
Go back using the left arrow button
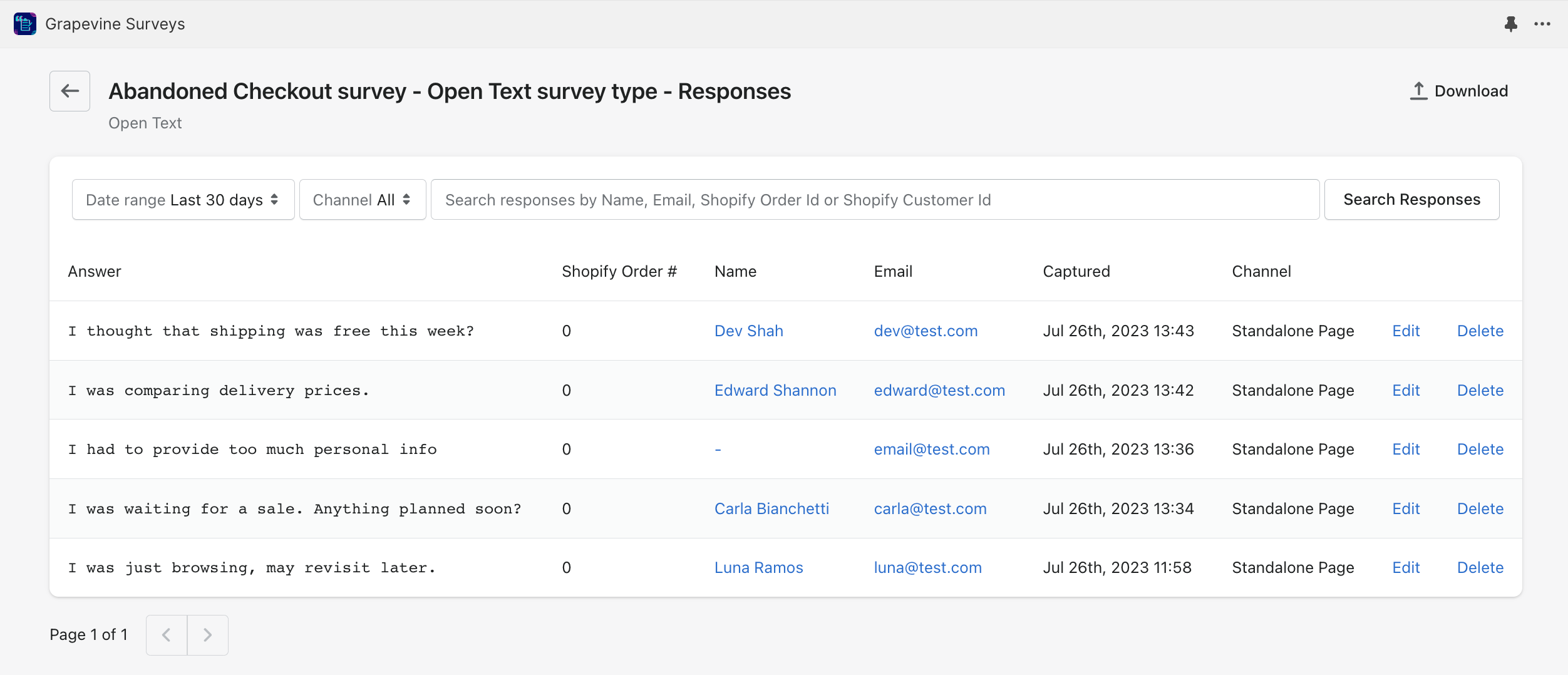[70, 91]
